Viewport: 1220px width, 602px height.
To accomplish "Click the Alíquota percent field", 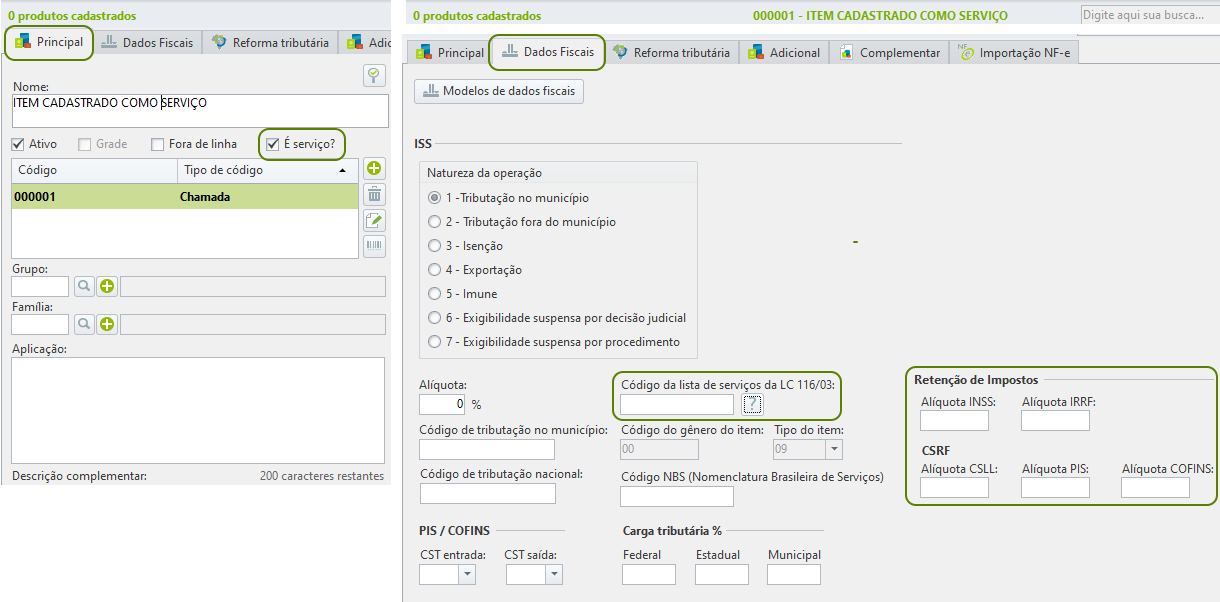I will (x=442, y=404).
